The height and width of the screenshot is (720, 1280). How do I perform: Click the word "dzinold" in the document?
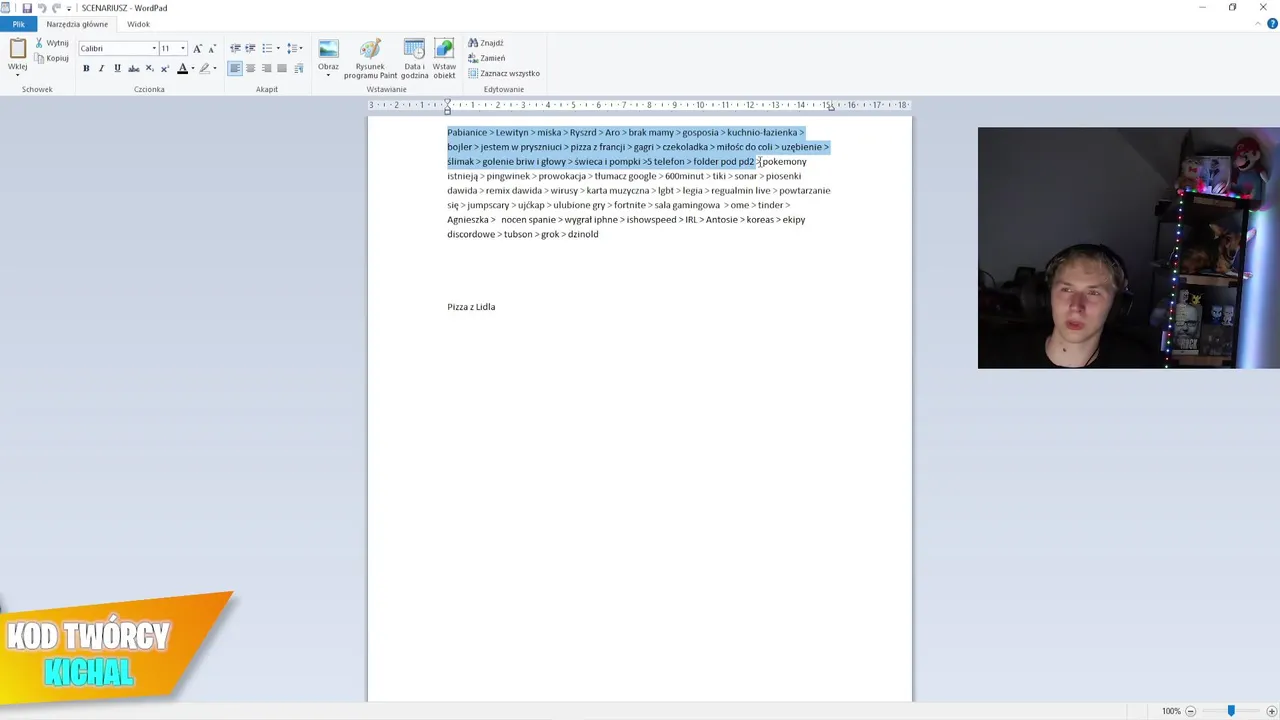[583, 234]
